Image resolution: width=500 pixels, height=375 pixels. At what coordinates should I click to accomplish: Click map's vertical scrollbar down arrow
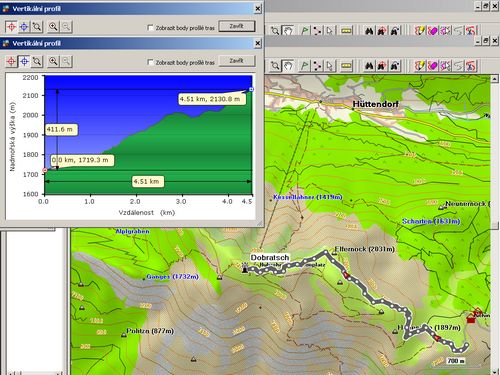click(x=495, y=371)
